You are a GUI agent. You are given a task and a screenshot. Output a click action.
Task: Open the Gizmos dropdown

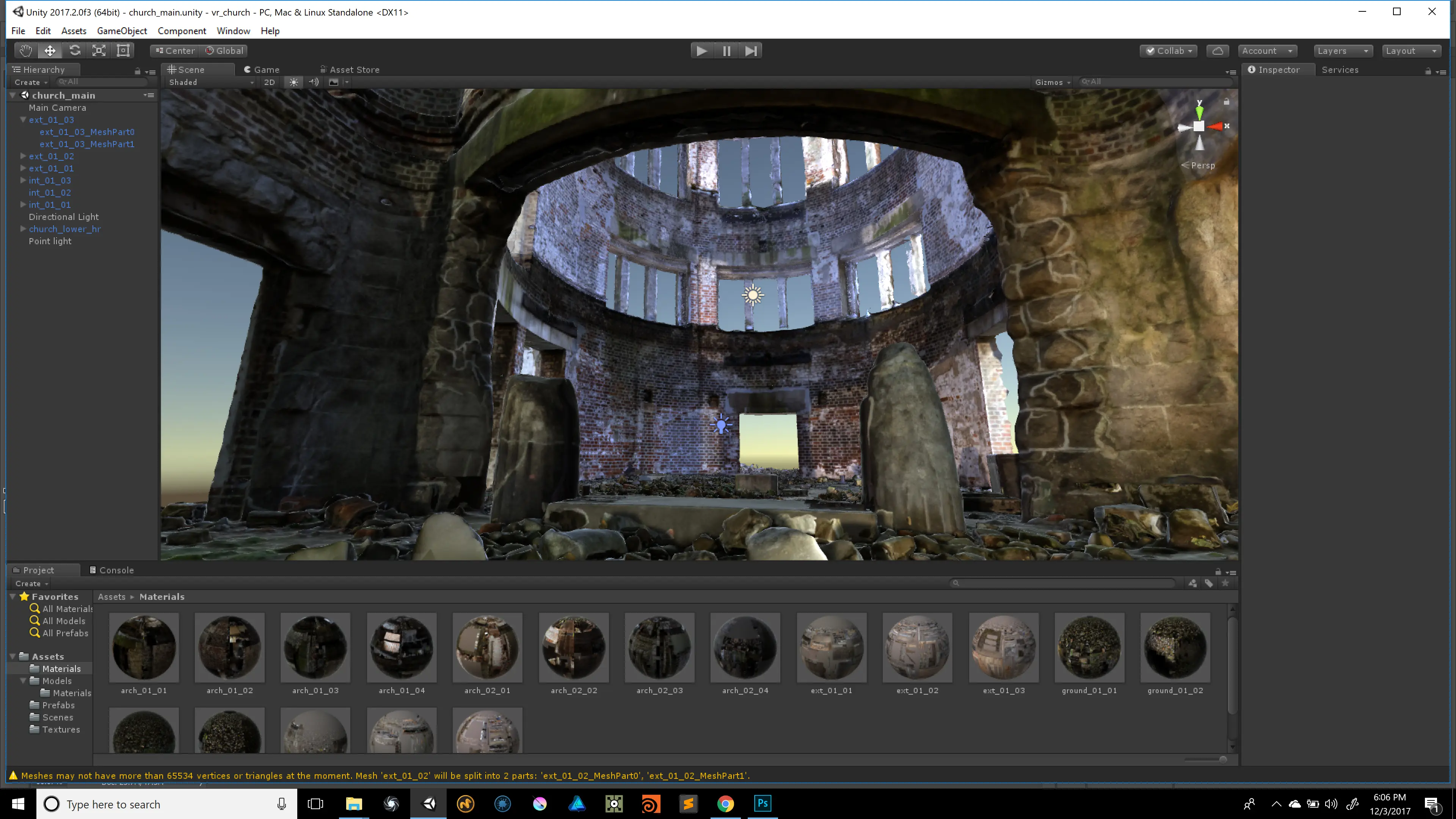[1053, 82]
